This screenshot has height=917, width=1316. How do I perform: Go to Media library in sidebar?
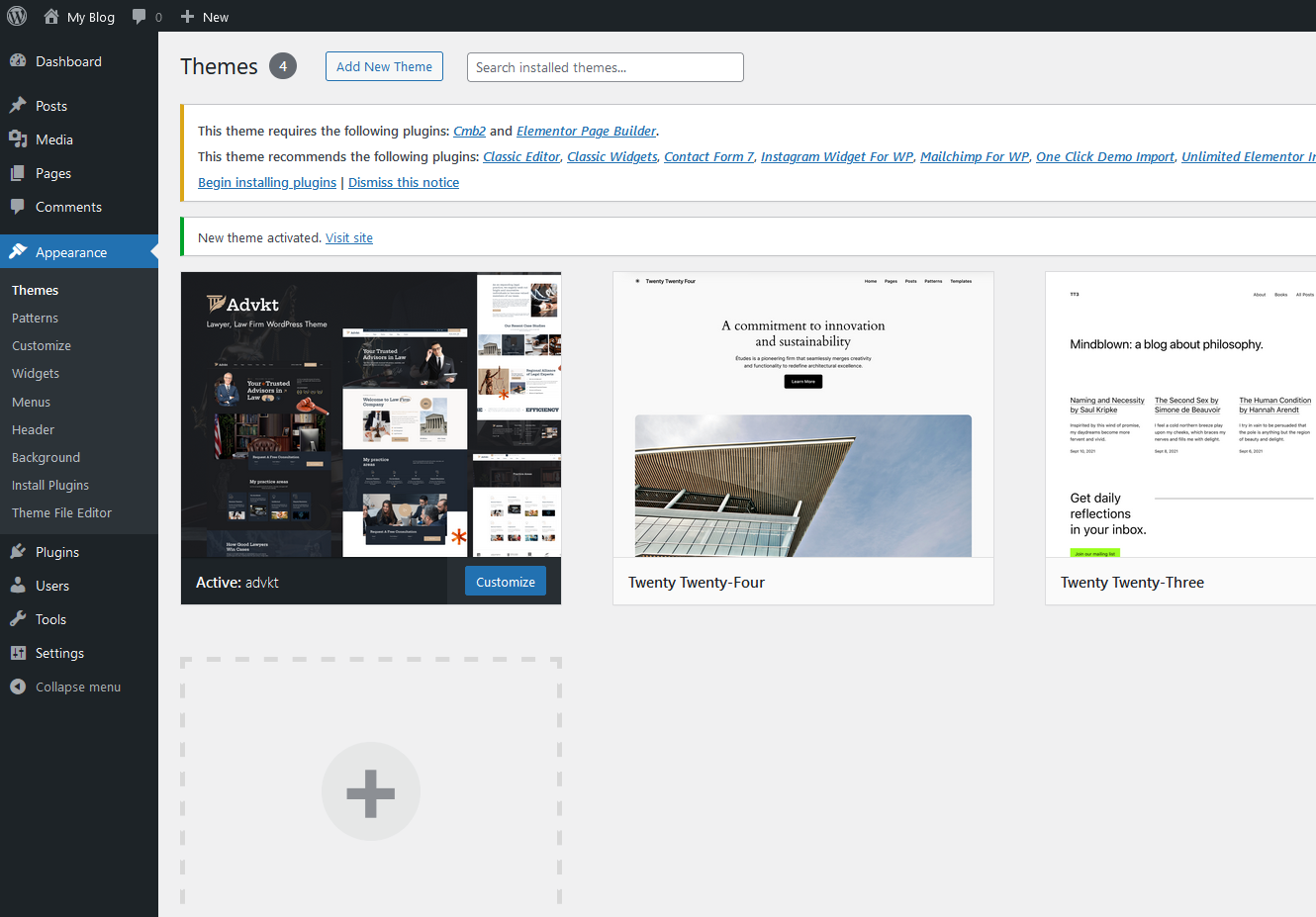[54, 139]
